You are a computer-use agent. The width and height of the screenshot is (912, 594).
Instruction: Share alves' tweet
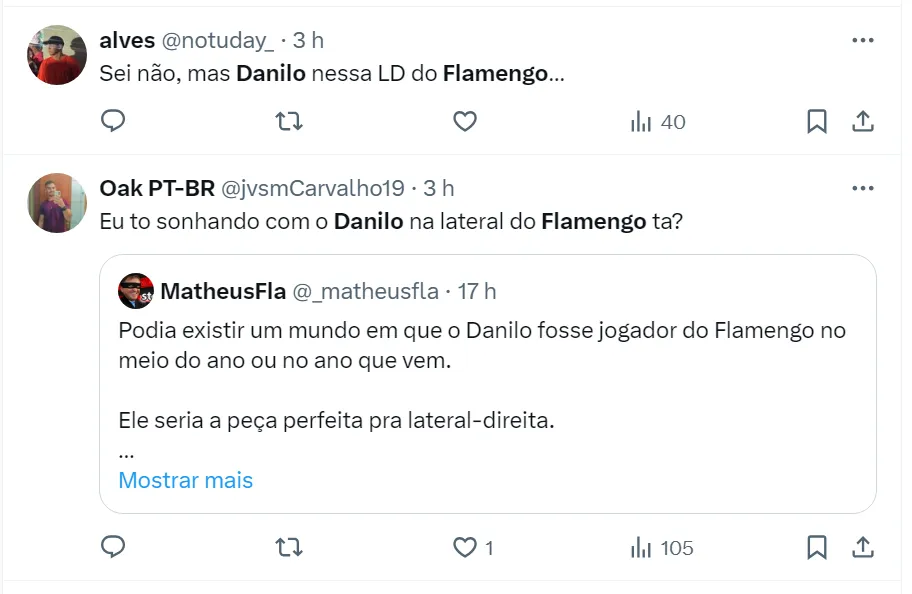tap(863, 122)
